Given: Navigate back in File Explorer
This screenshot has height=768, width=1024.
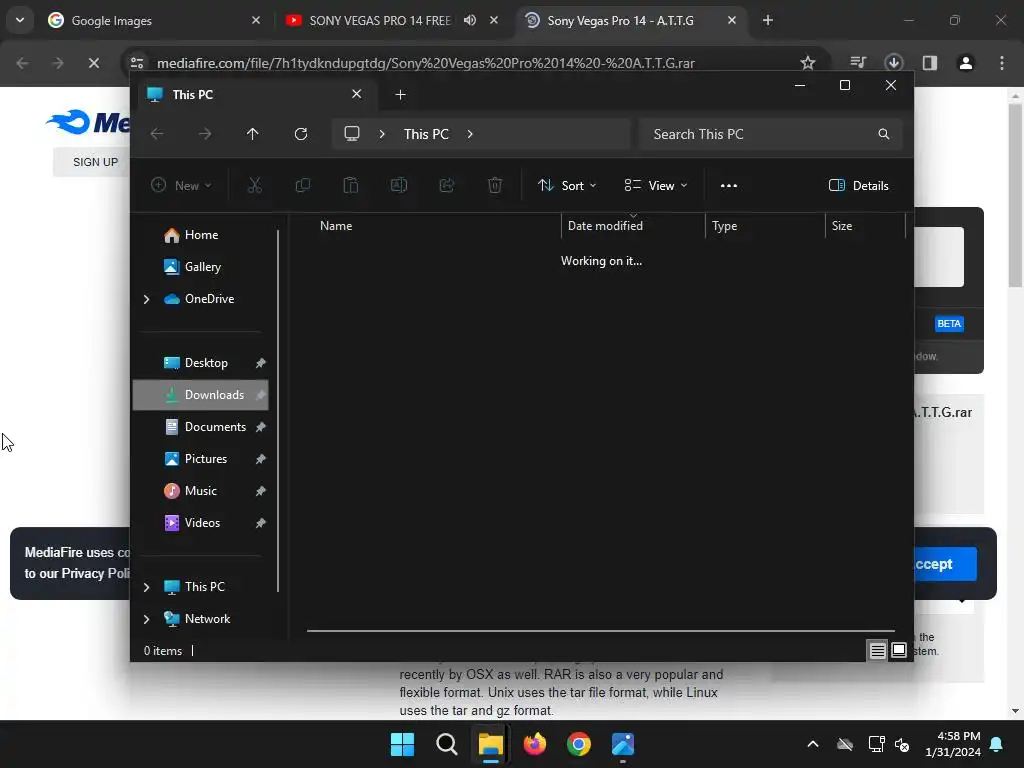Looking at the screenshot, I should [157, 134].
